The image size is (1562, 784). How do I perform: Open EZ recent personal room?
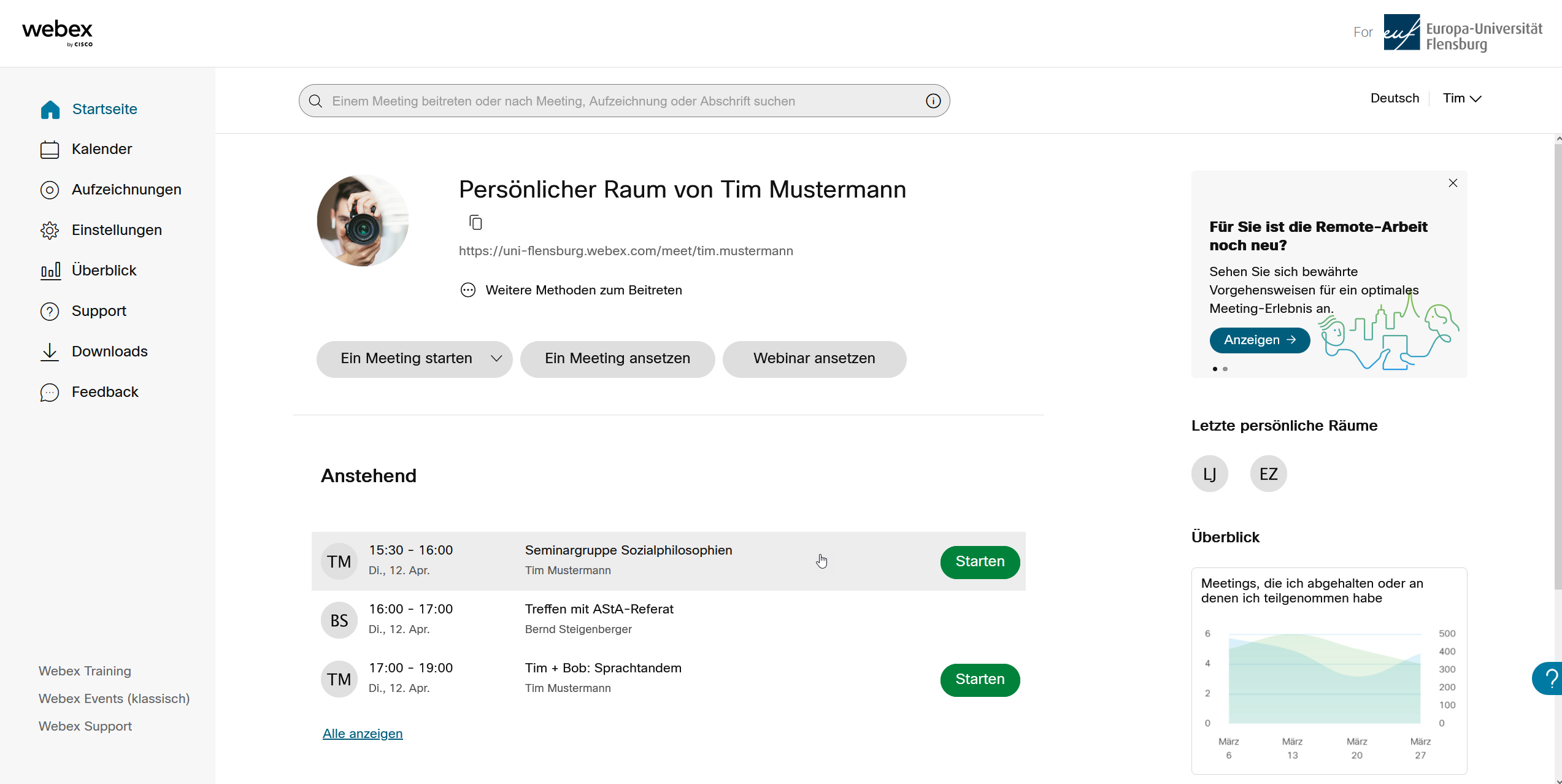(1268, 474)
